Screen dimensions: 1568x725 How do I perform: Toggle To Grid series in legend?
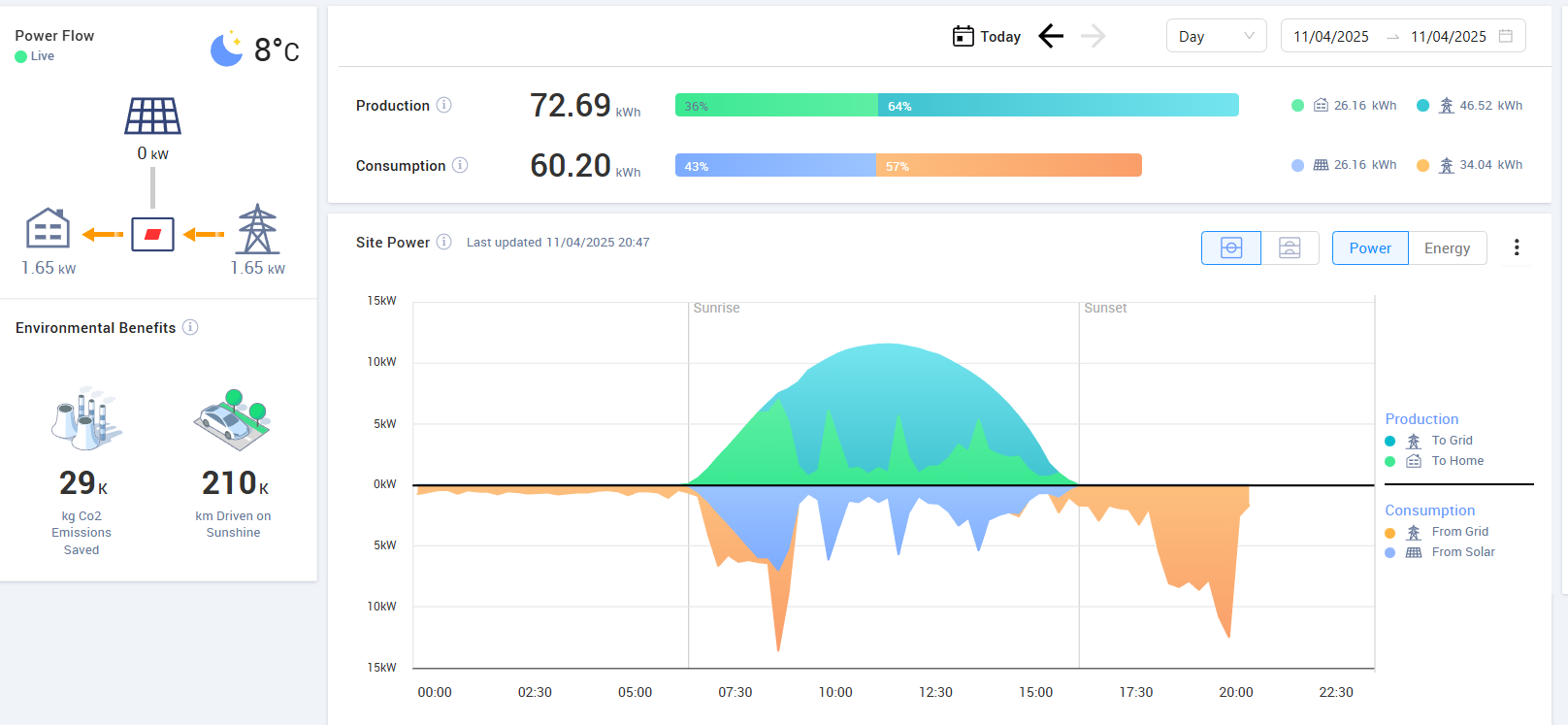tap(1451, 441)
